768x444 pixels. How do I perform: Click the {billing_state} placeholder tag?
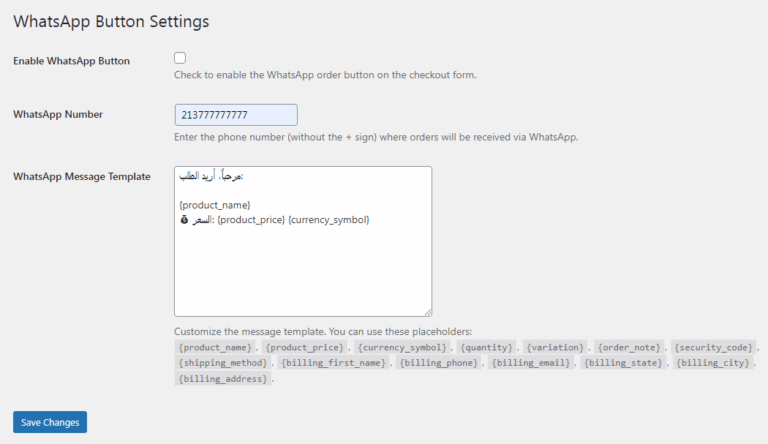click(x=624, y=363)
